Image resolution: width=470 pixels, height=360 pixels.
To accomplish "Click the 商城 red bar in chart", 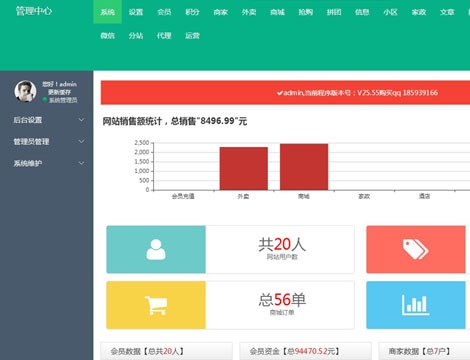I will (304, 167).
